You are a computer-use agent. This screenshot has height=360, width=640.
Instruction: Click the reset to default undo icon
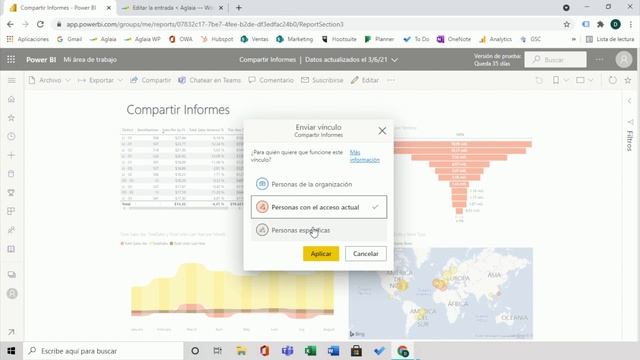pos(539,80)
